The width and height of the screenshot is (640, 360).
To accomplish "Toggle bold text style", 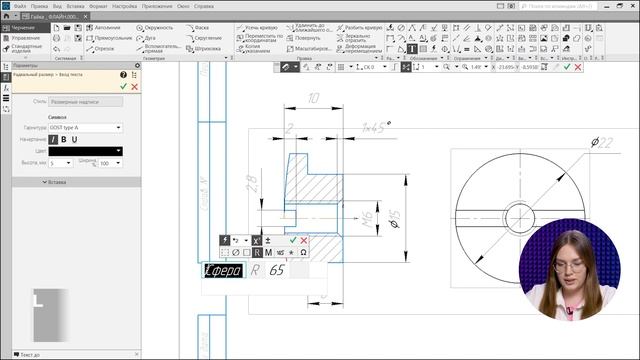I will tap(64, 140).
